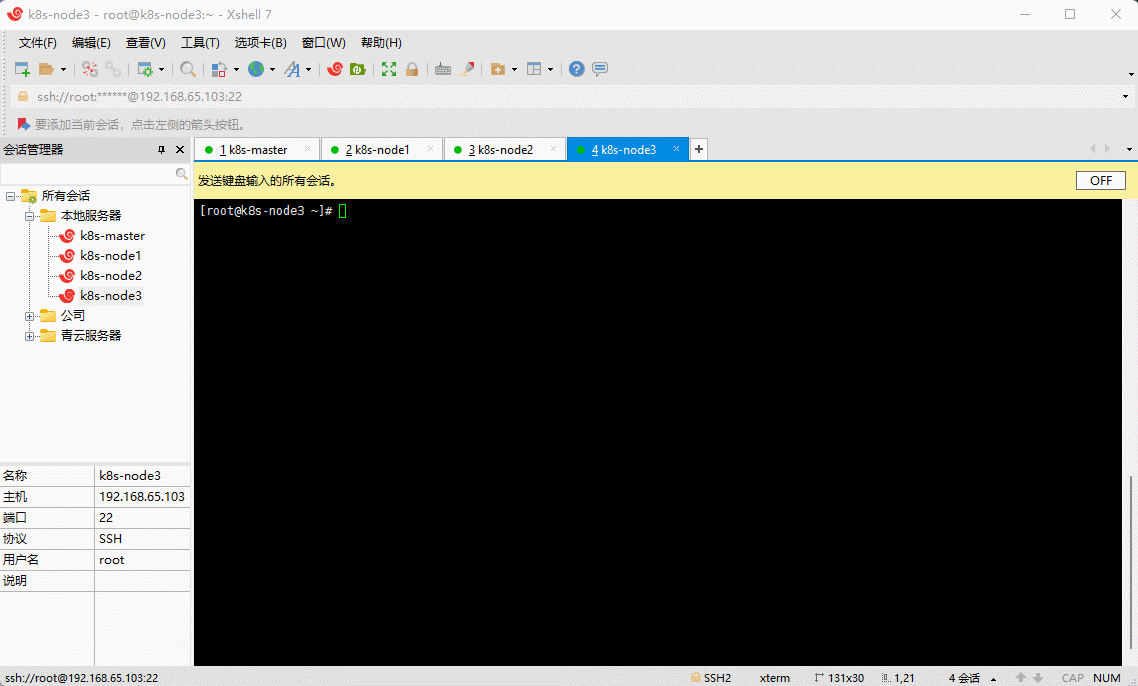Open dropdown next to Open folder icon

[63, 70]
